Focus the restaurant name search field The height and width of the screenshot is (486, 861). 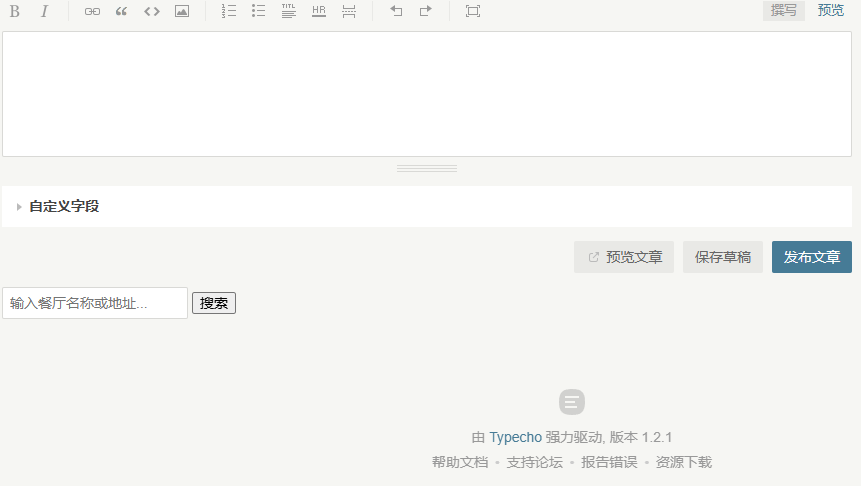(x=95, y=303)
